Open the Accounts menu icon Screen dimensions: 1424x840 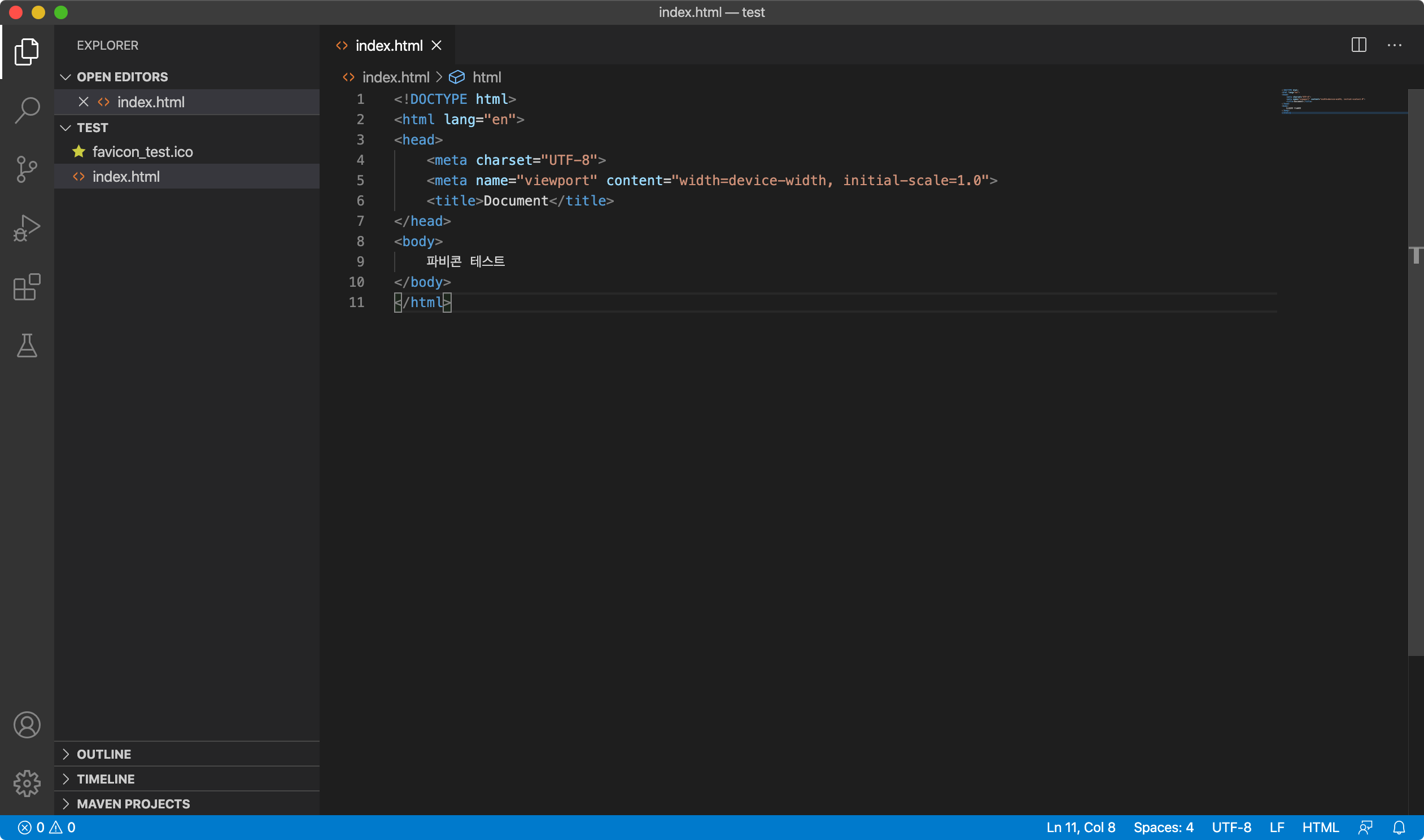(27, 725)
